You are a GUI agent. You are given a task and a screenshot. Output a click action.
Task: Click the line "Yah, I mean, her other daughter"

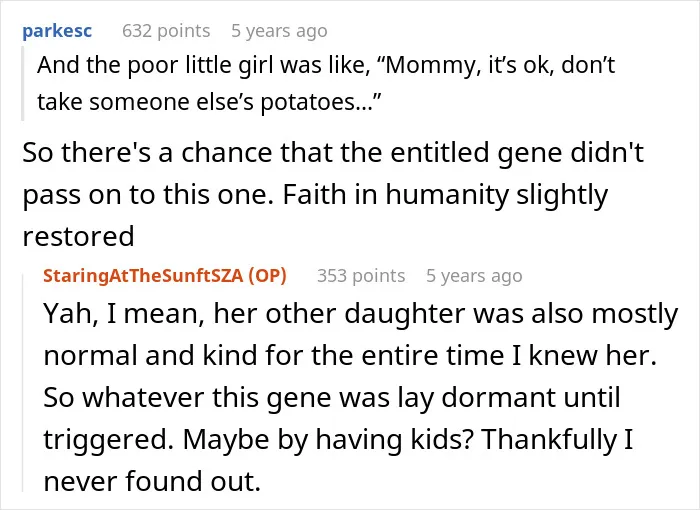pos(361,314)
